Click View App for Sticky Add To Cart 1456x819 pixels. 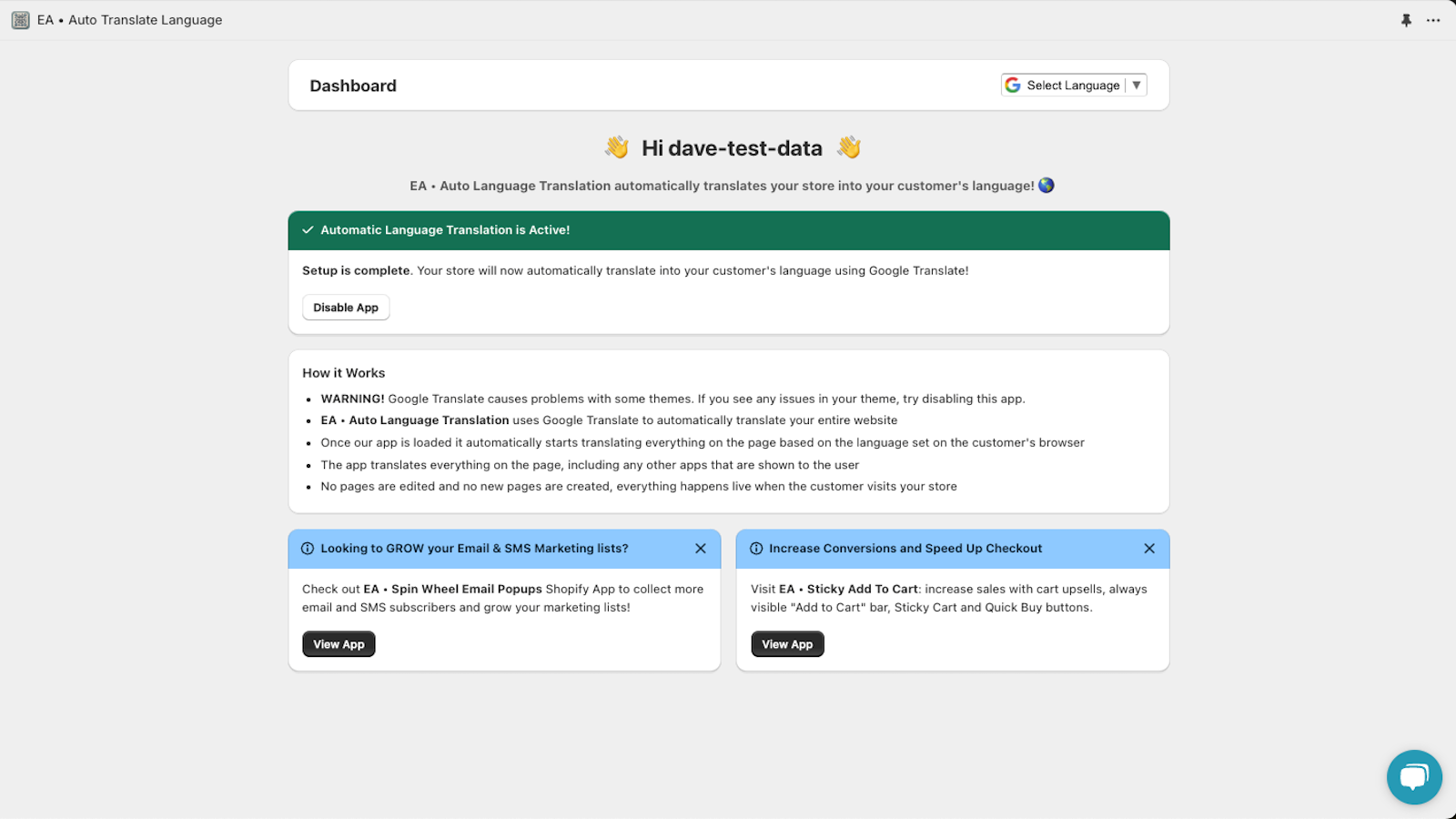(787, 644)
